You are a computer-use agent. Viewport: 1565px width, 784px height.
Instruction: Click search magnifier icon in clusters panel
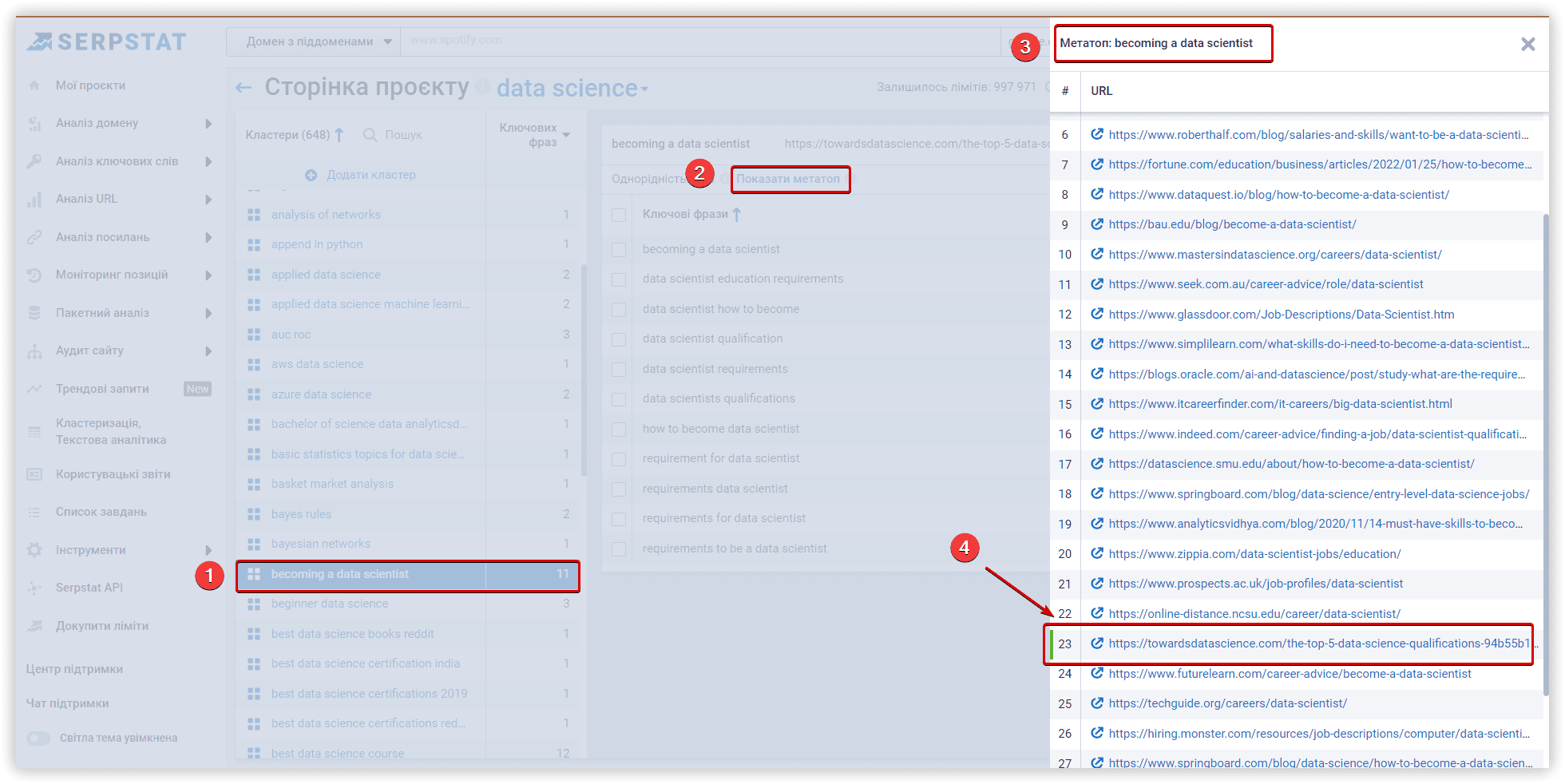370,135
